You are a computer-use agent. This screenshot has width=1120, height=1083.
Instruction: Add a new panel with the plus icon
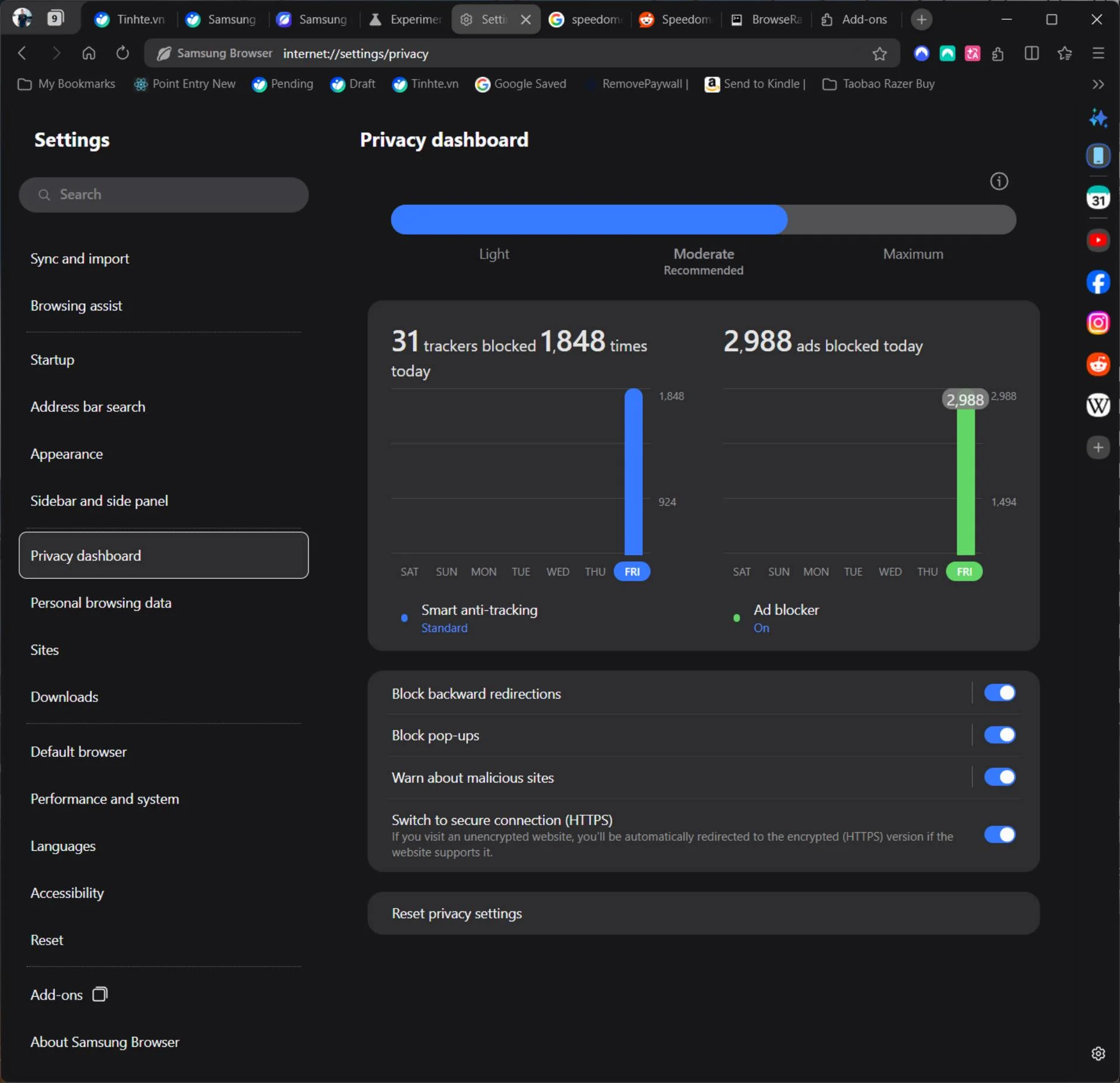[1099, 448]
